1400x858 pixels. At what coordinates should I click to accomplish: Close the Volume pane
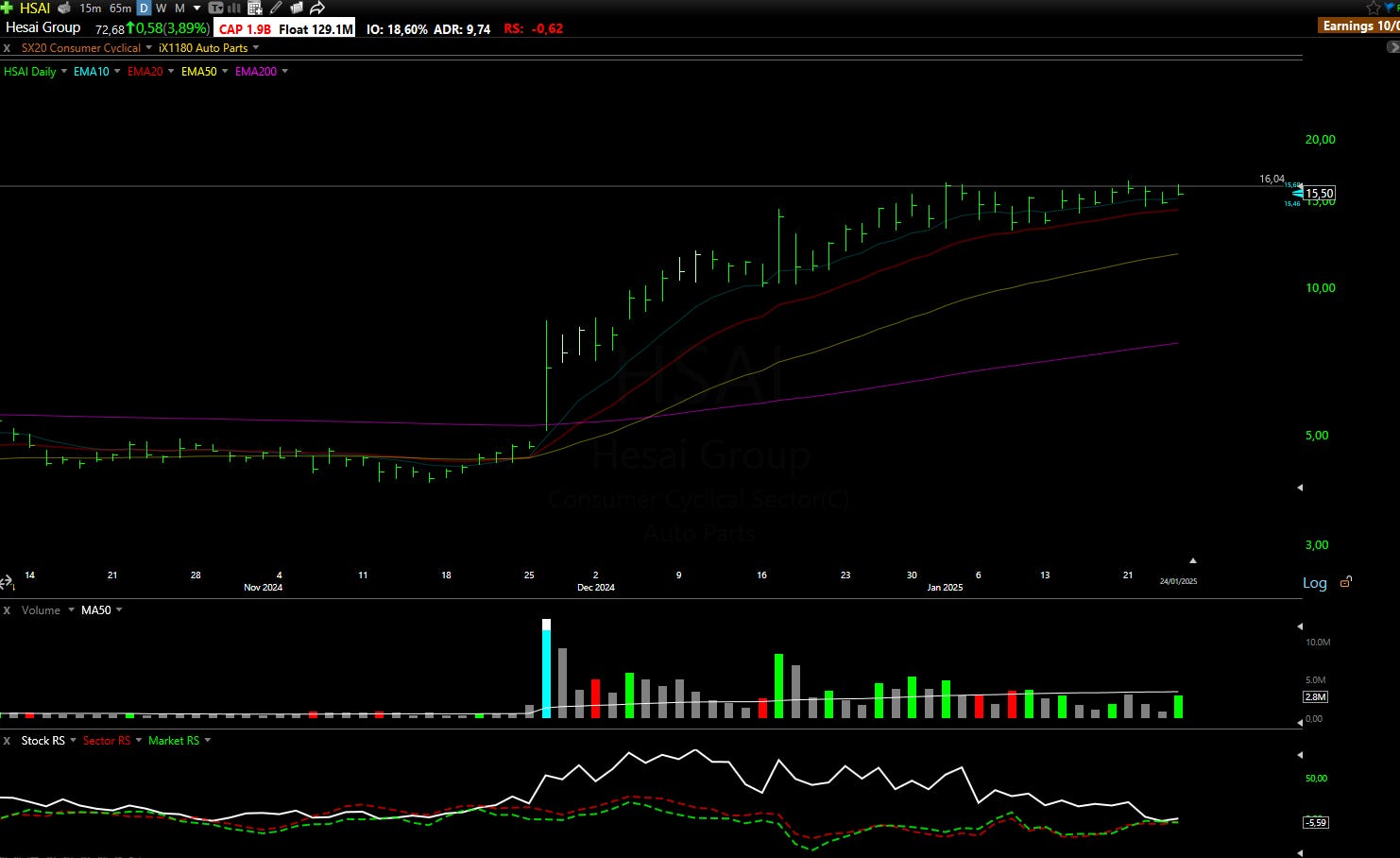pos(7,609)
